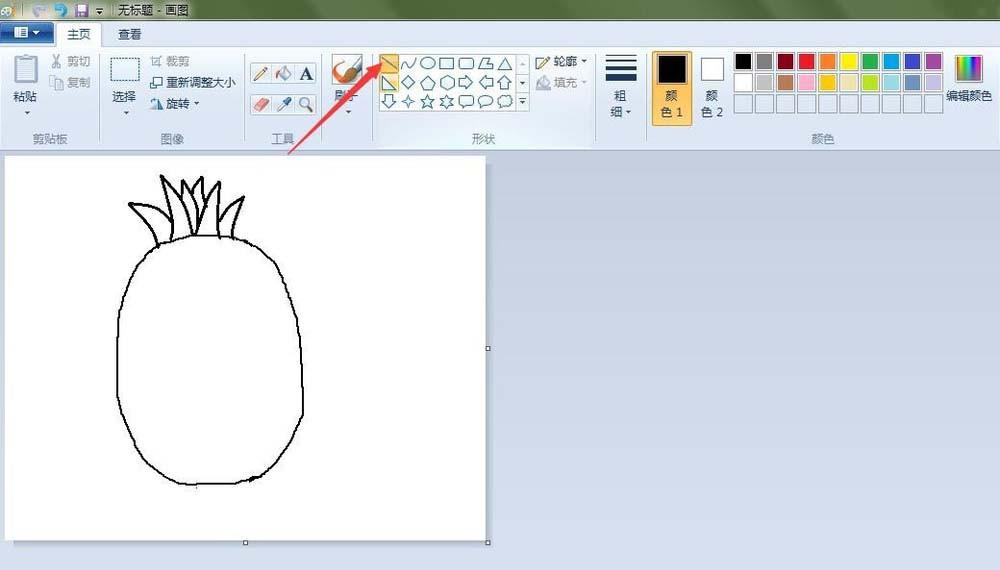Choose the Oval shape
Screen dimensions: 1000x570
pyautogui.click(x=427, y=63)
